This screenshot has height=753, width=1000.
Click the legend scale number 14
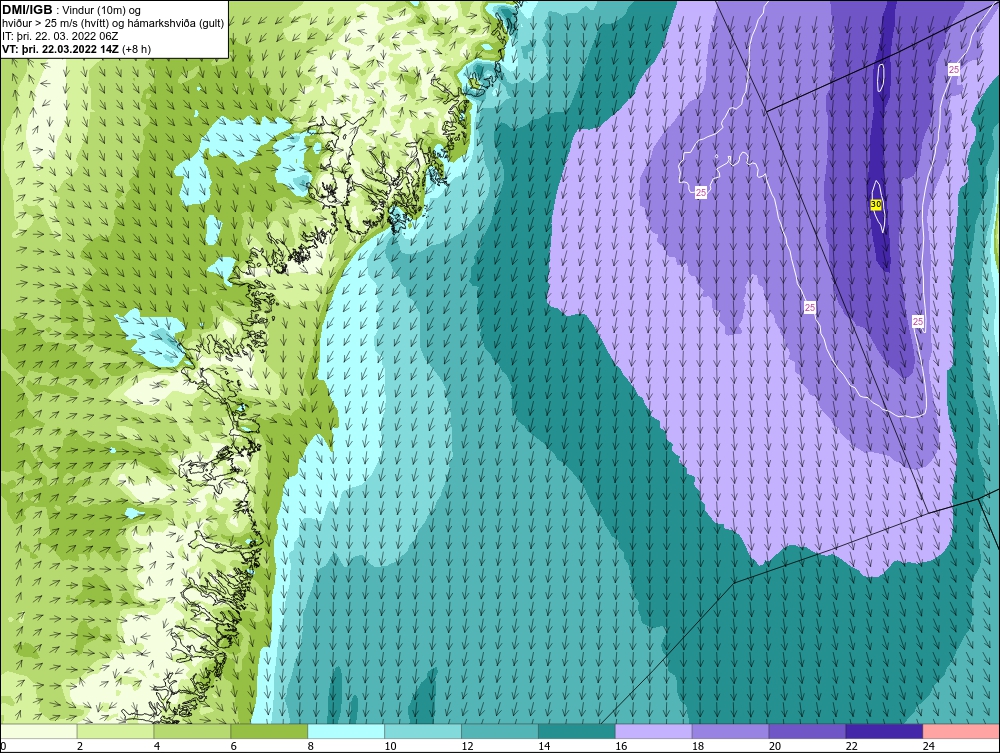pyautogui.click(x=544, y=746)
